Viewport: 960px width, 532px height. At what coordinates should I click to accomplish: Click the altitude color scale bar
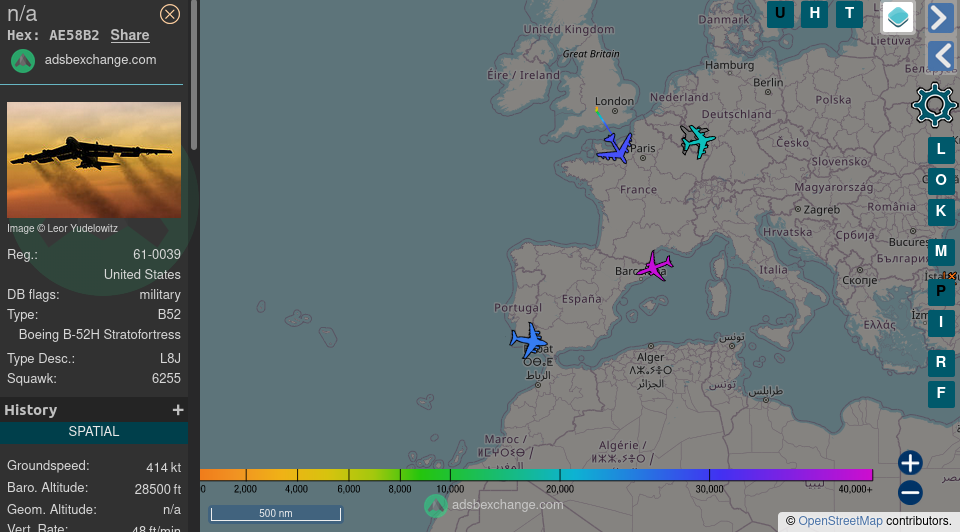click(536, 474)
